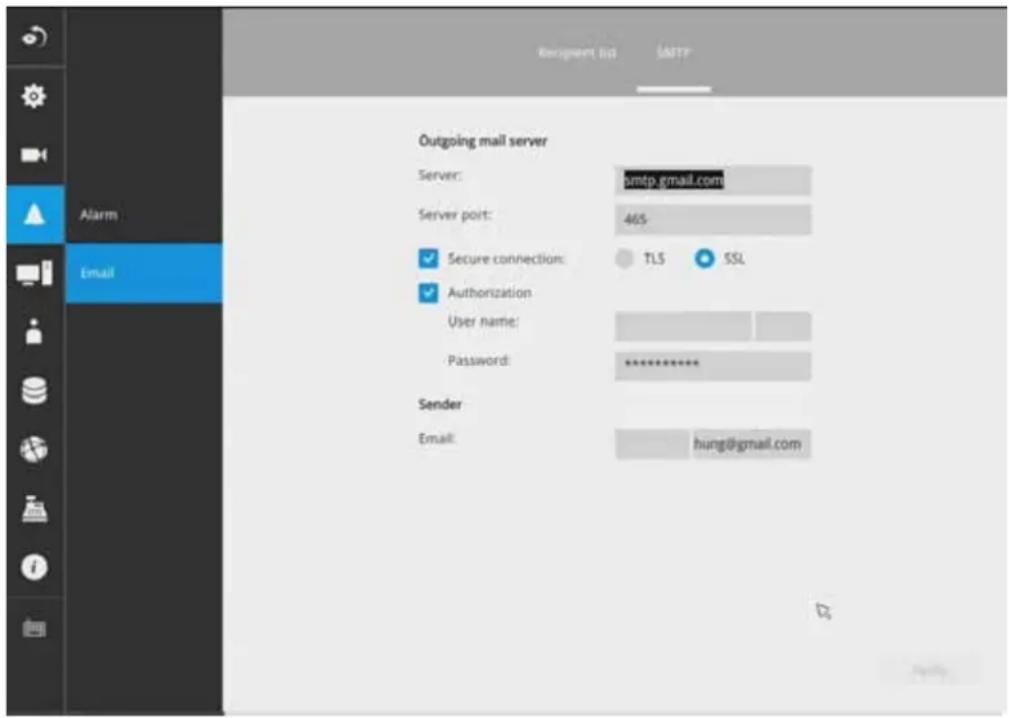Image resolution: width=1009 pixels, height=718 pixels.
Task: Open the settings gear icon
Action: (x=34, y=97)
